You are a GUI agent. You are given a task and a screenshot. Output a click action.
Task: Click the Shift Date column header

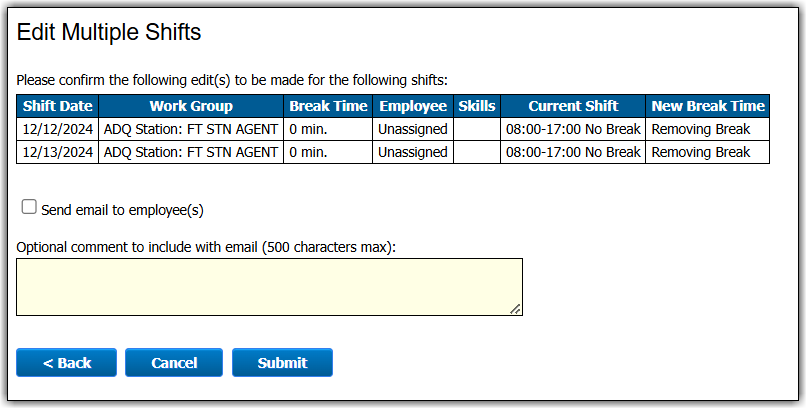point(57,106)
